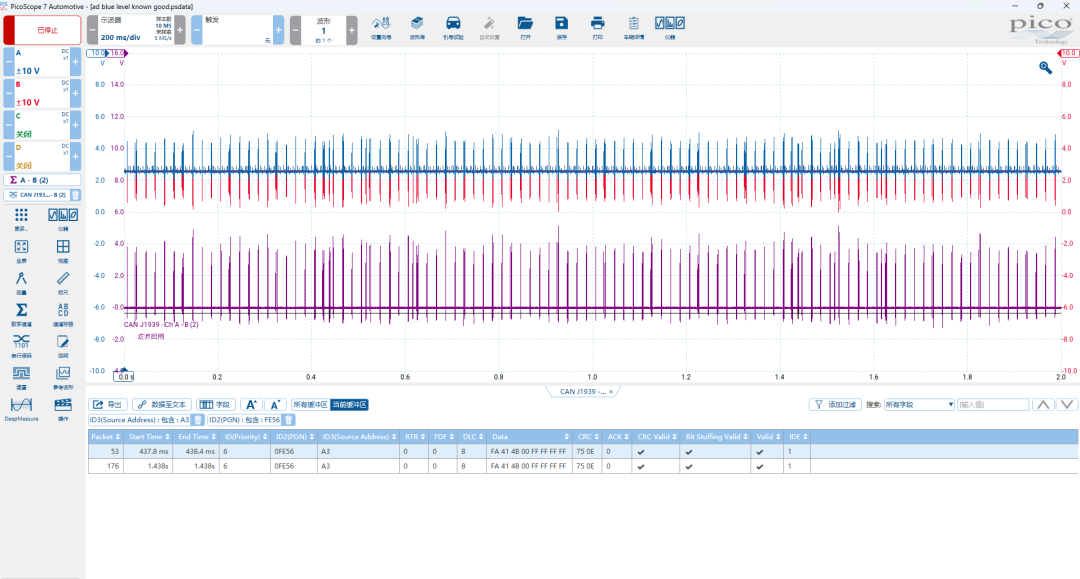
Task: Select the All Buffers toggle
Action: coord(309,404)
